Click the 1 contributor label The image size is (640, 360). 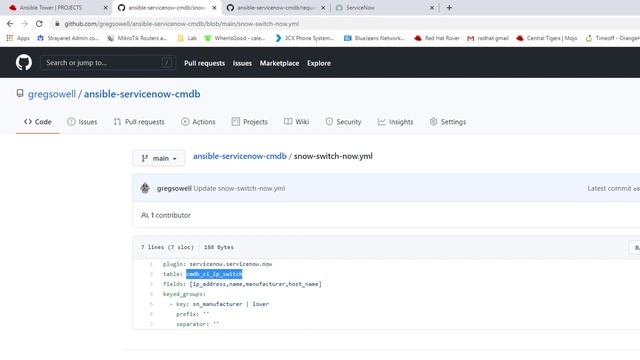166,215
